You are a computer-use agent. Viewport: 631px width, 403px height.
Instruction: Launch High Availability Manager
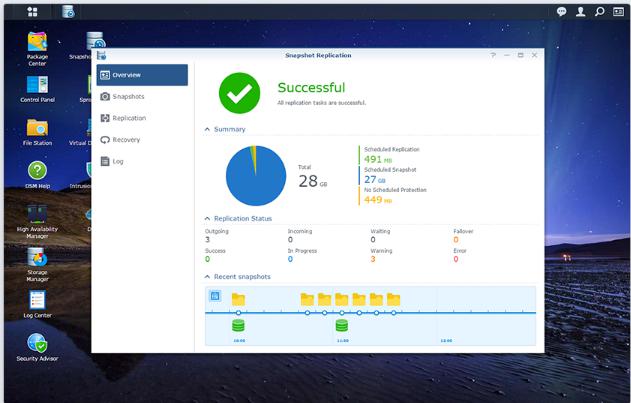click(x=37, y=214)
